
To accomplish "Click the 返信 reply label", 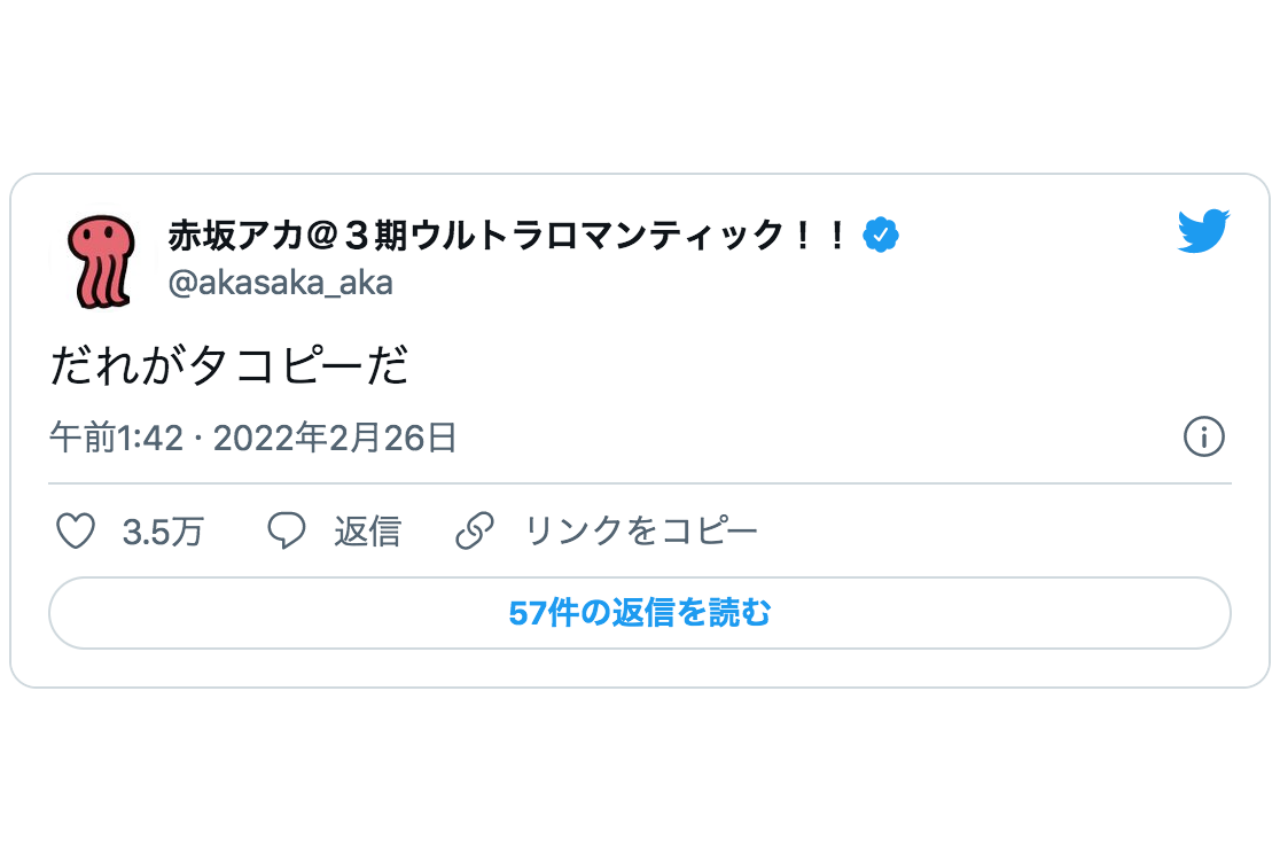I will click(x=368, y=532).
